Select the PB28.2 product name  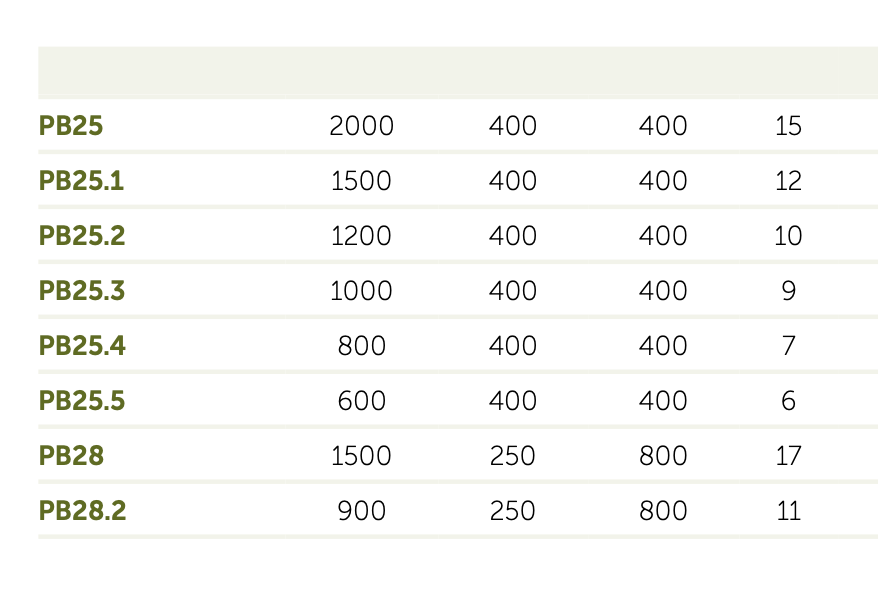pyautogui.click(x=82, y=511)
